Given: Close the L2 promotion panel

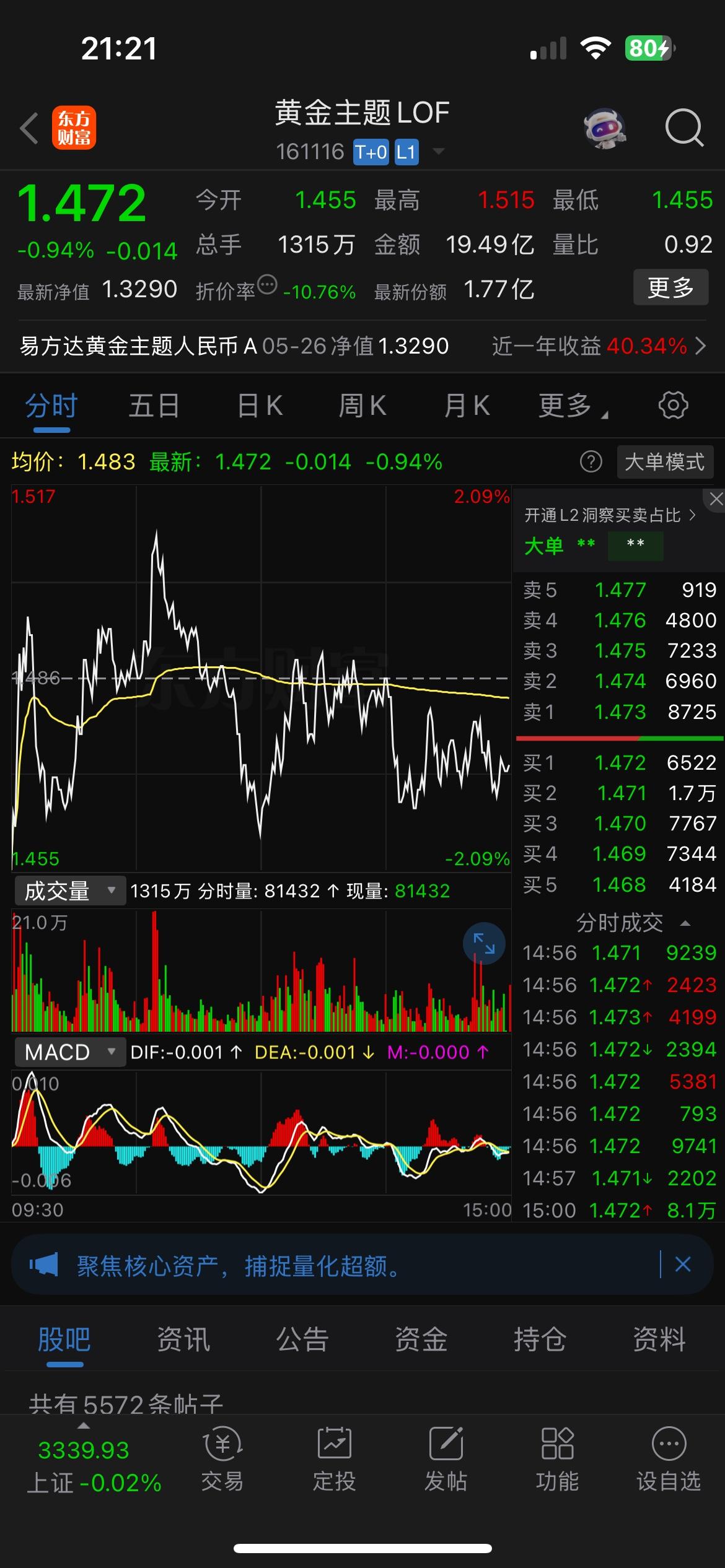Looking at the screenshot, I should [716, 499].
